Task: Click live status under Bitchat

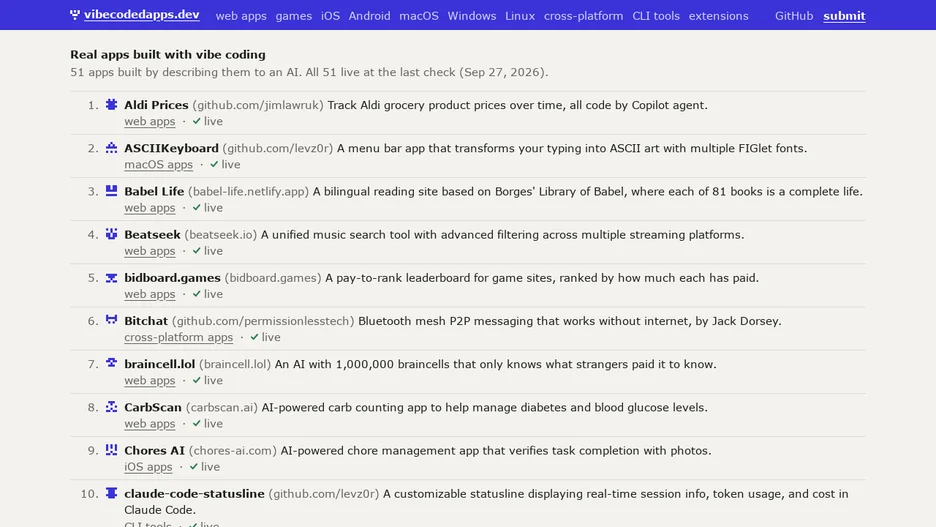Action: (x=265, y=337)
